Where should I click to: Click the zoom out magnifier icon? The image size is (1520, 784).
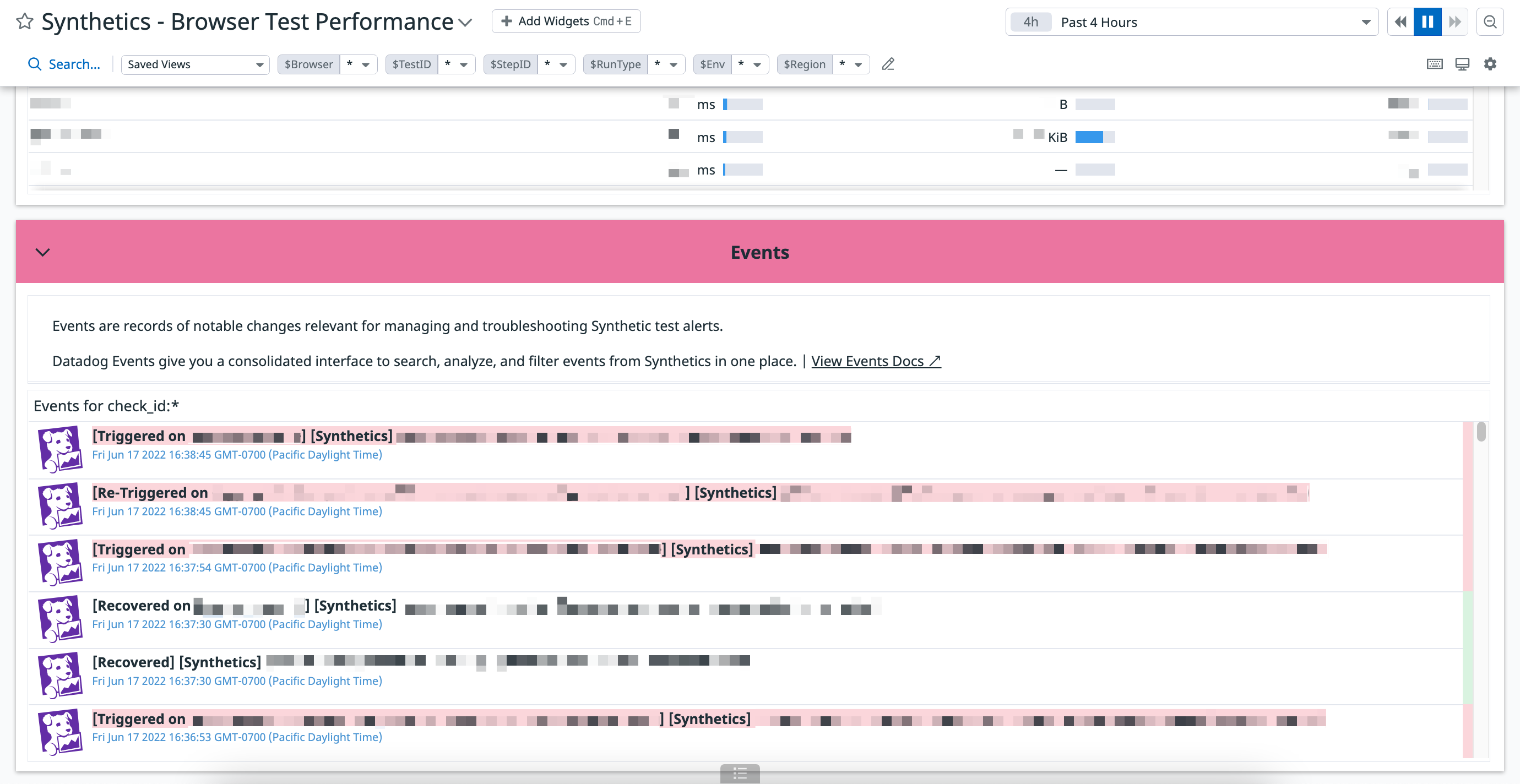(1490, 22)
